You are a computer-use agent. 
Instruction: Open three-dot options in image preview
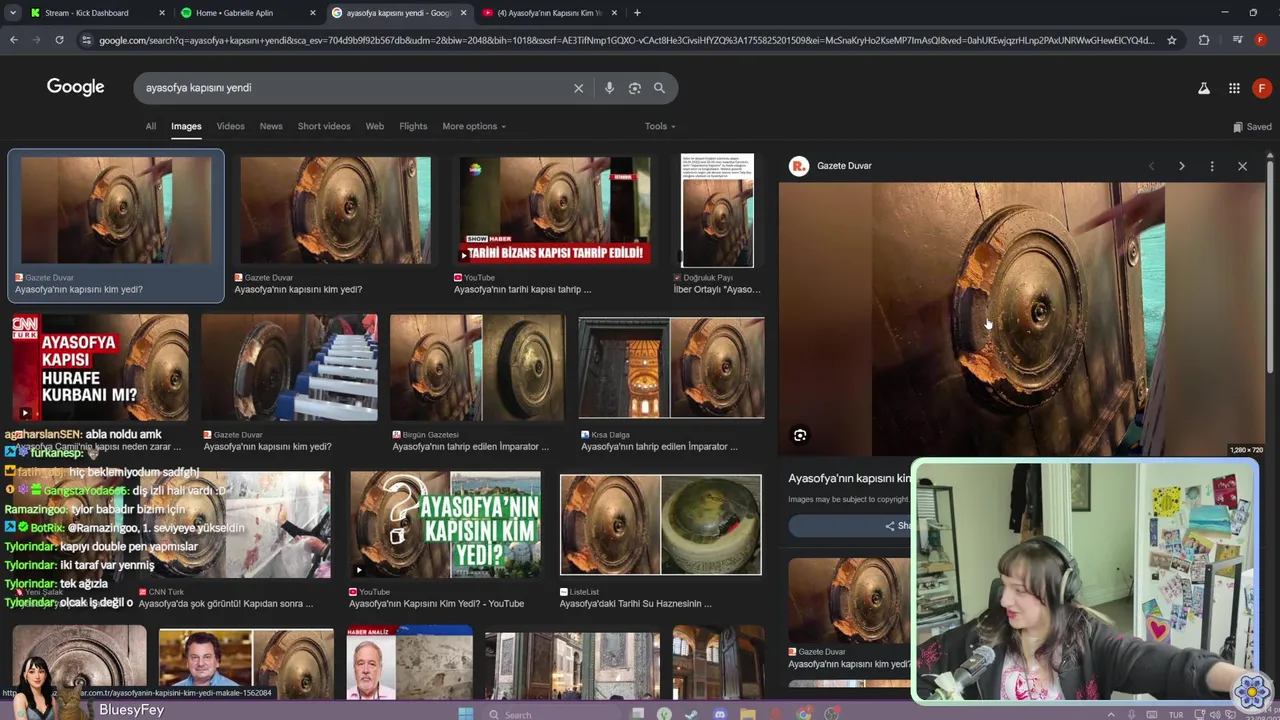point(1212,166)
